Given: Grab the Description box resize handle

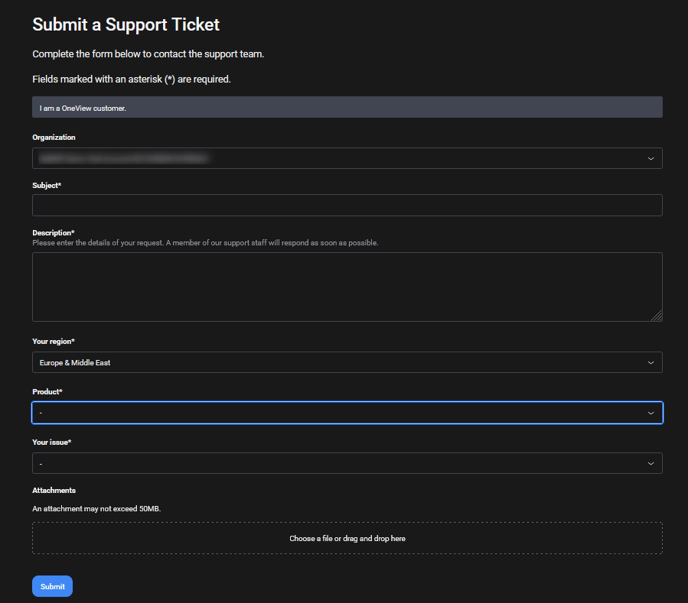Looking at the screenshot, I should tap(656, 315).
